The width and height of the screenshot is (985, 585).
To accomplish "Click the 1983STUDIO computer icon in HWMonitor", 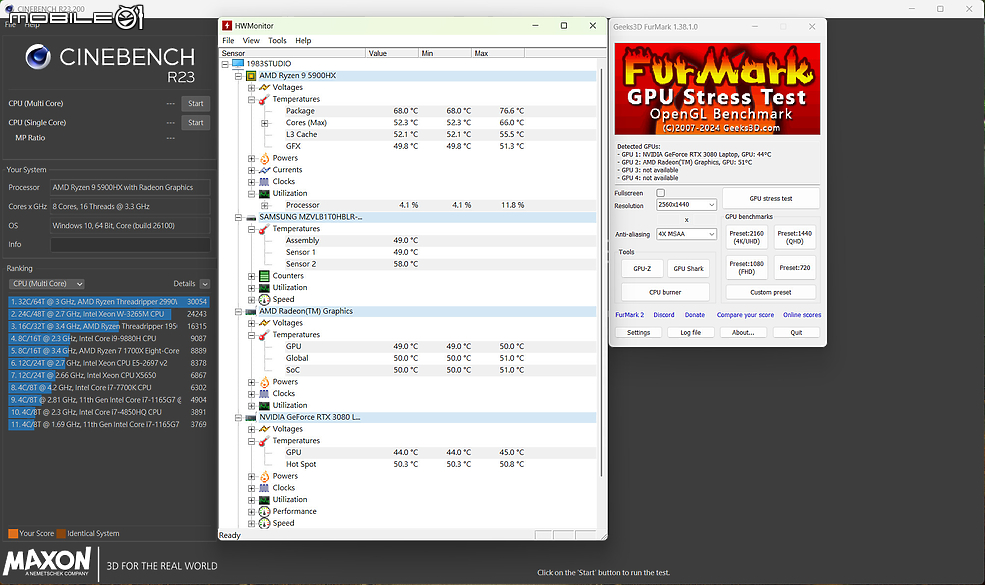I will point(237,63).
